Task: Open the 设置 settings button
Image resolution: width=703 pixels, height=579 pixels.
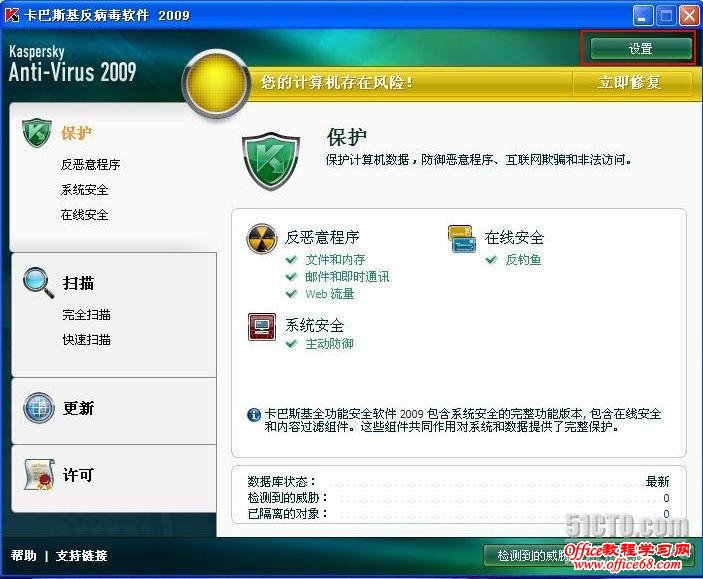Action: pyautogui.click(x=641, y=48)
